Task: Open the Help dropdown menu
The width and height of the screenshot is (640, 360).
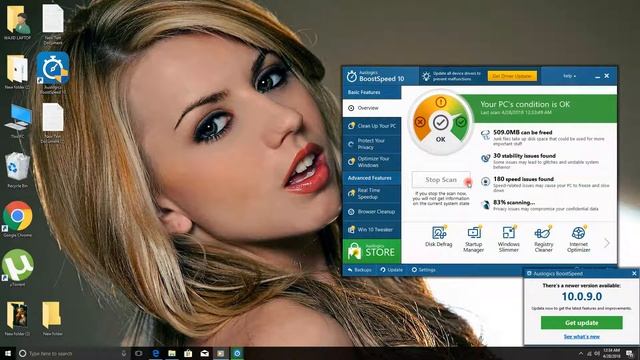Action: (569, 76)
